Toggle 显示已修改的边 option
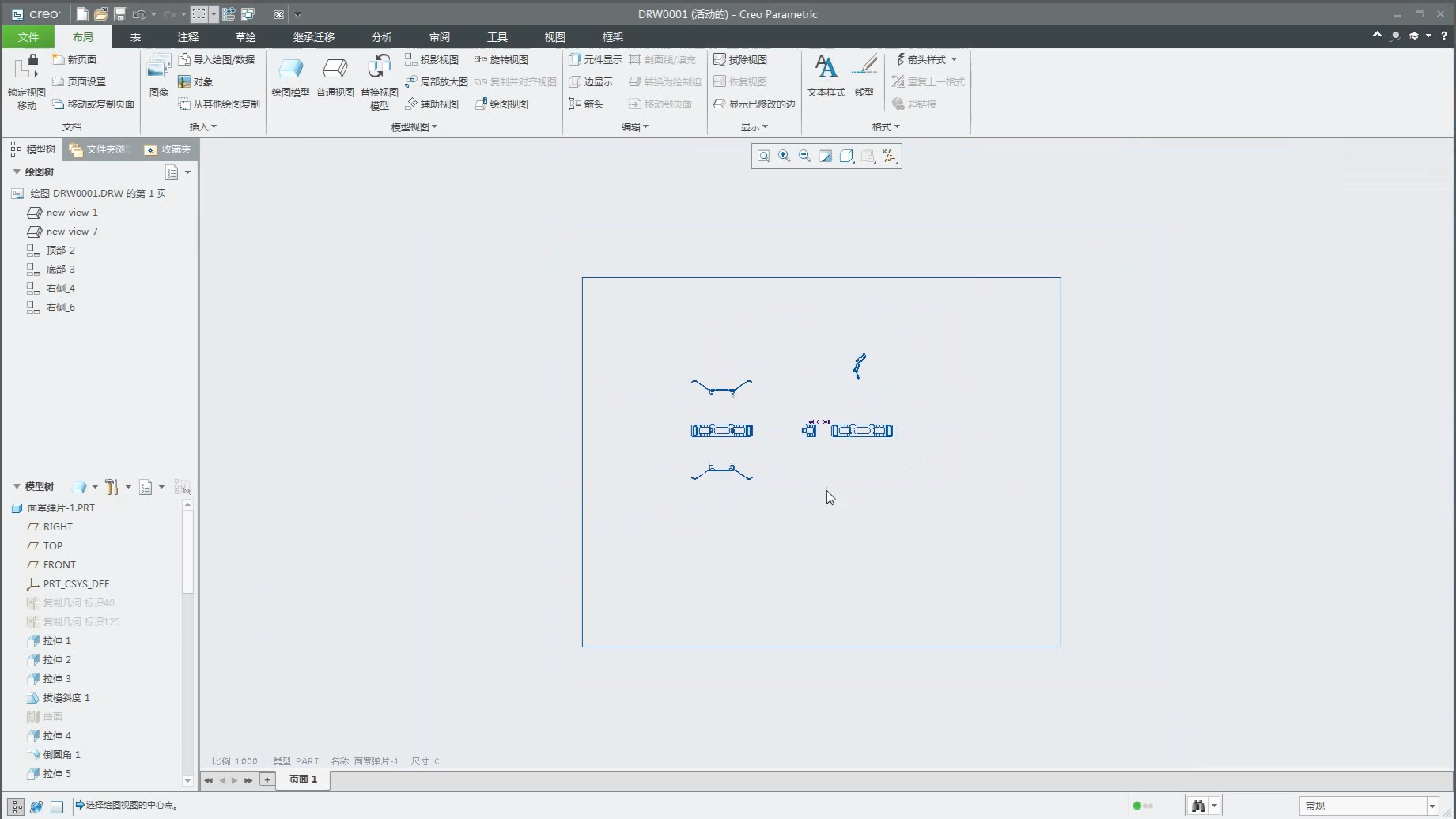The width and height of the screenshot is (1456, 819). 754,104
